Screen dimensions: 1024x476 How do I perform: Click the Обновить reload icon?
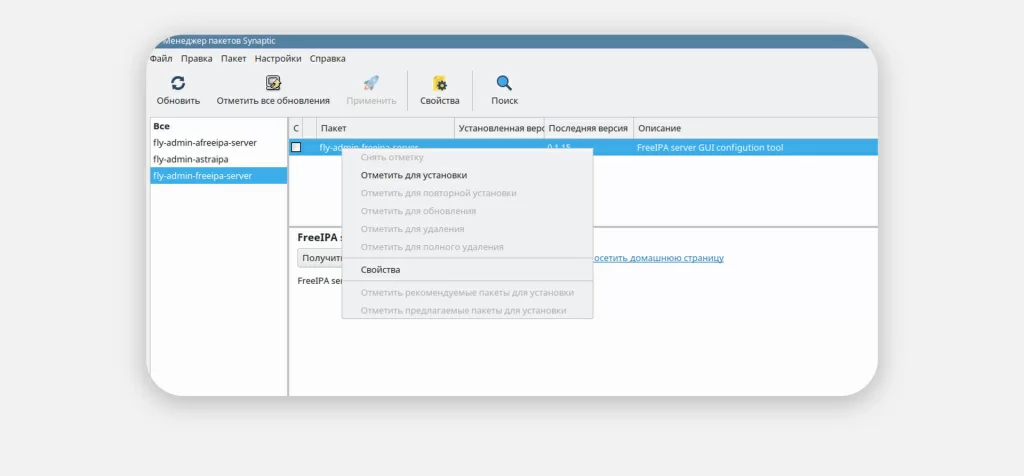tap(178, 84)
